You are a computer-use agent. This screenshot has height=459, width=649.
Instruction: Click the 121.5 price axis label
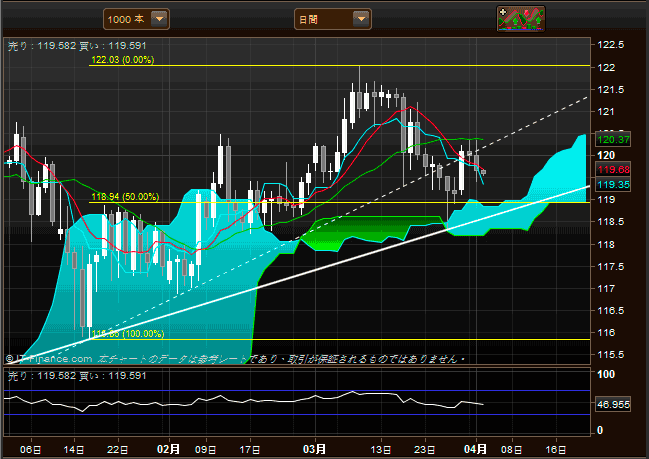(x=611, y=89)
